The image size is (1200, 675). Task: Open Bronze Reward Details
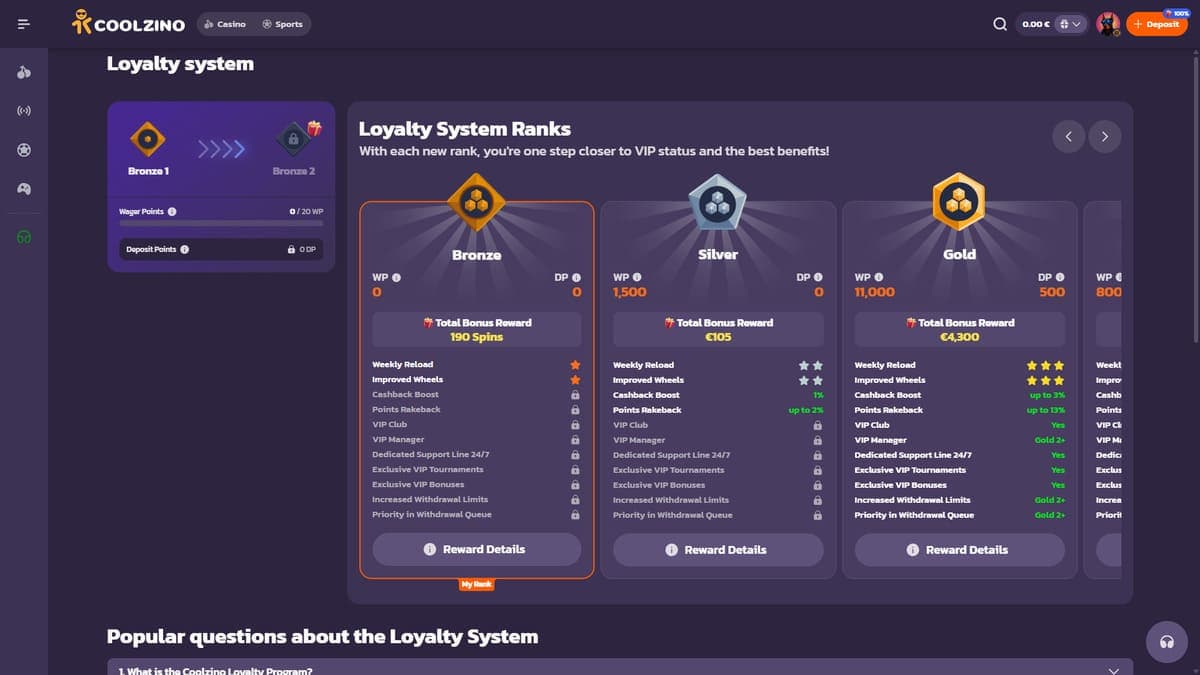coord(476,549)
